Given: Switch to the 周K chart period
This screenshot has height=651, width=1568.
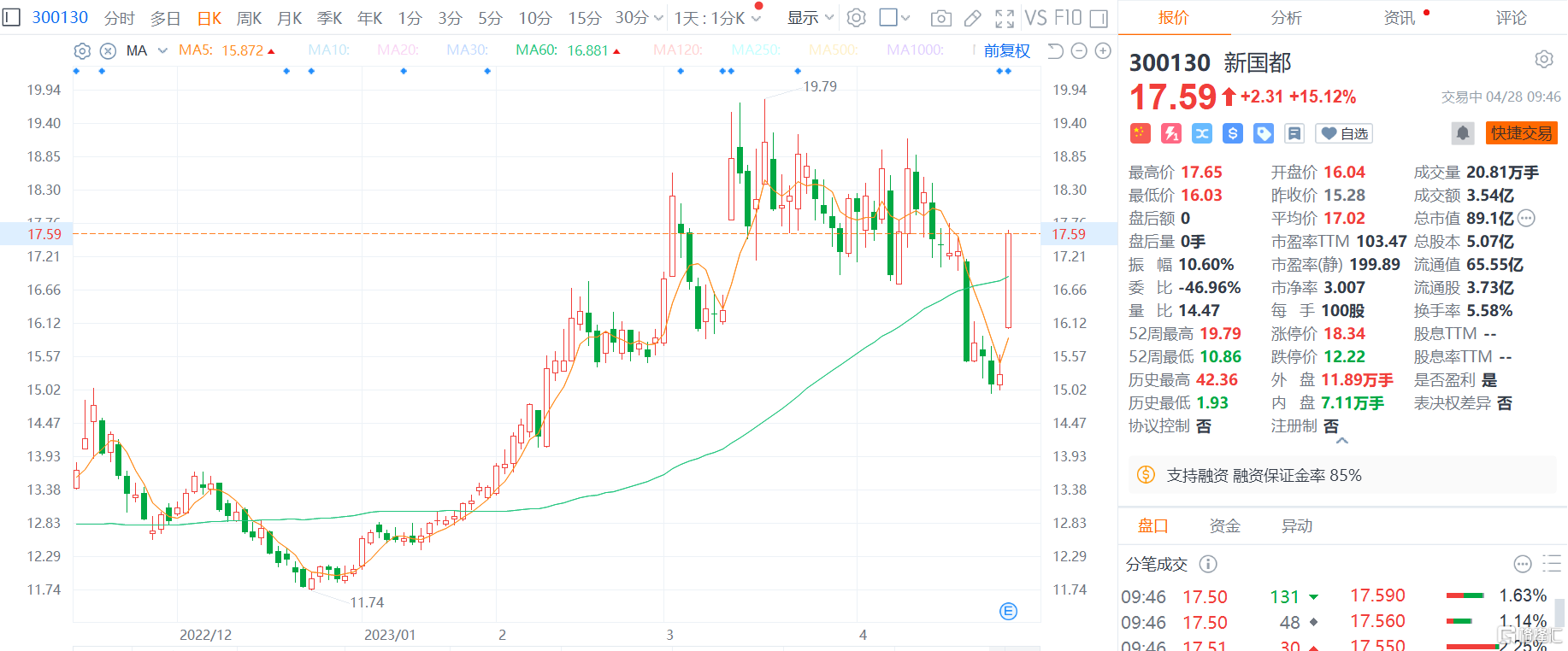Looking at the screenshot, I should click(x=249, y=18).
